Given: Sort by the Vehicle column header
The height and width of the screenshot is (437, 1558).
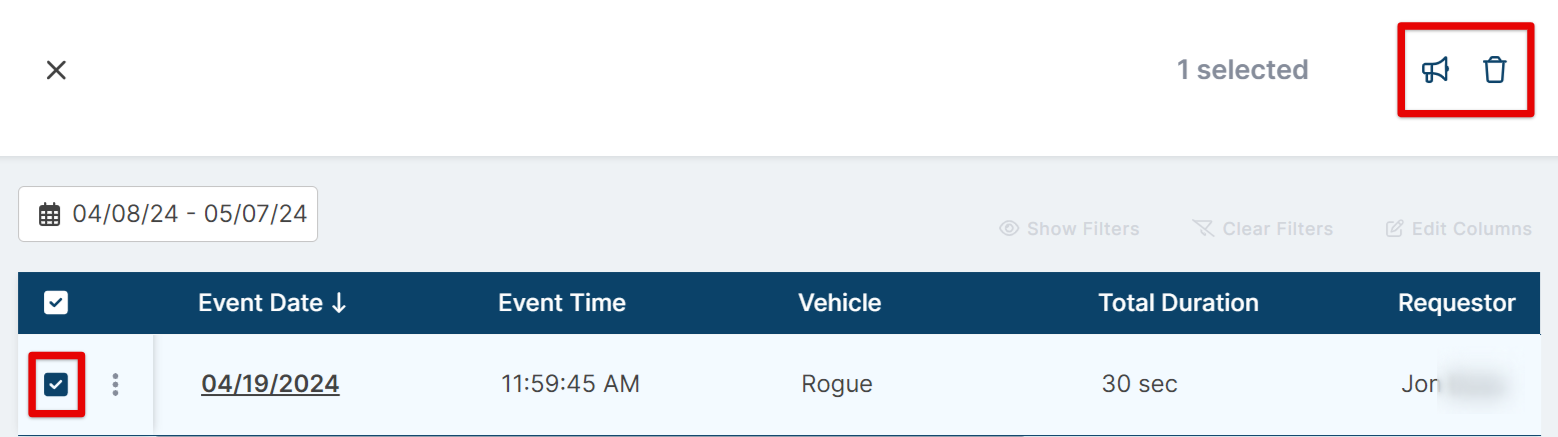Looking at the screenshot, I should 839,303.
